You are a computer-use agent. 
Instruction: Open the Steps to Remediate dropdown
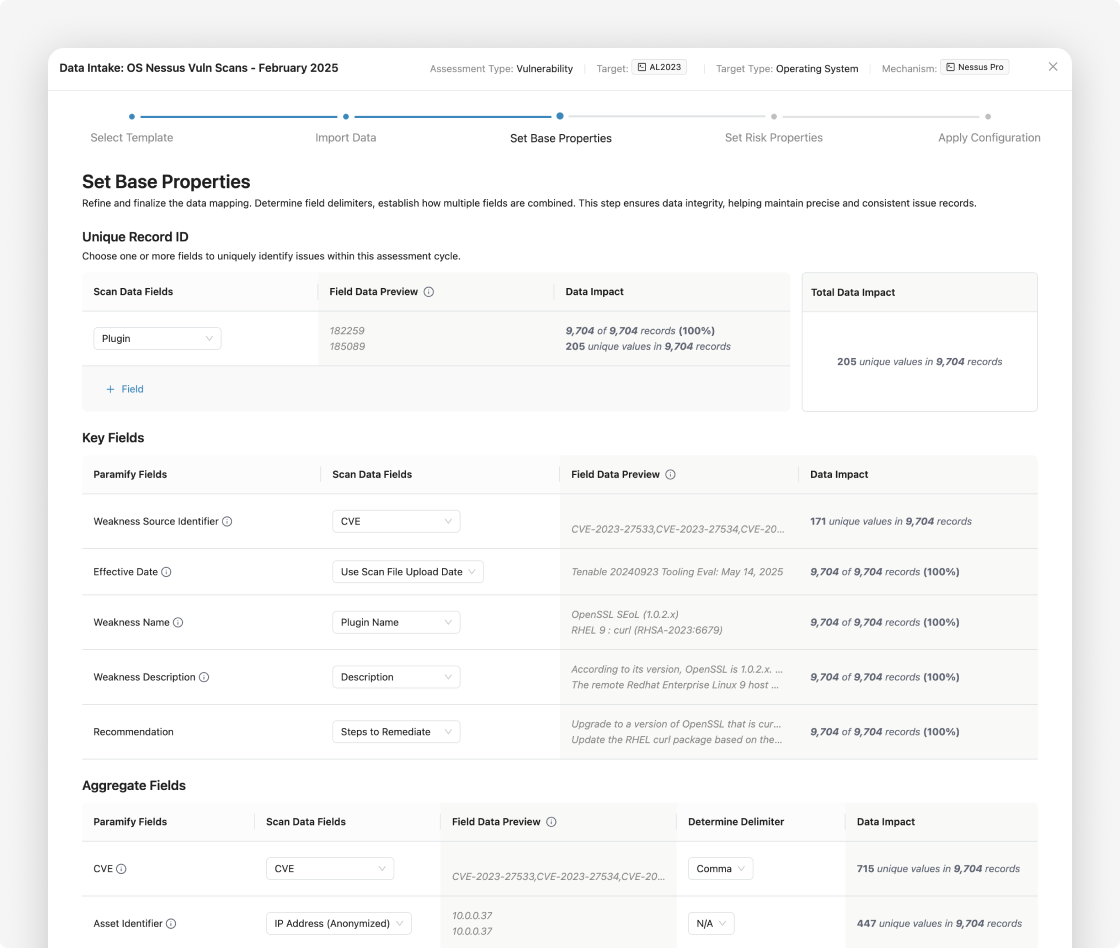(396, 732)
